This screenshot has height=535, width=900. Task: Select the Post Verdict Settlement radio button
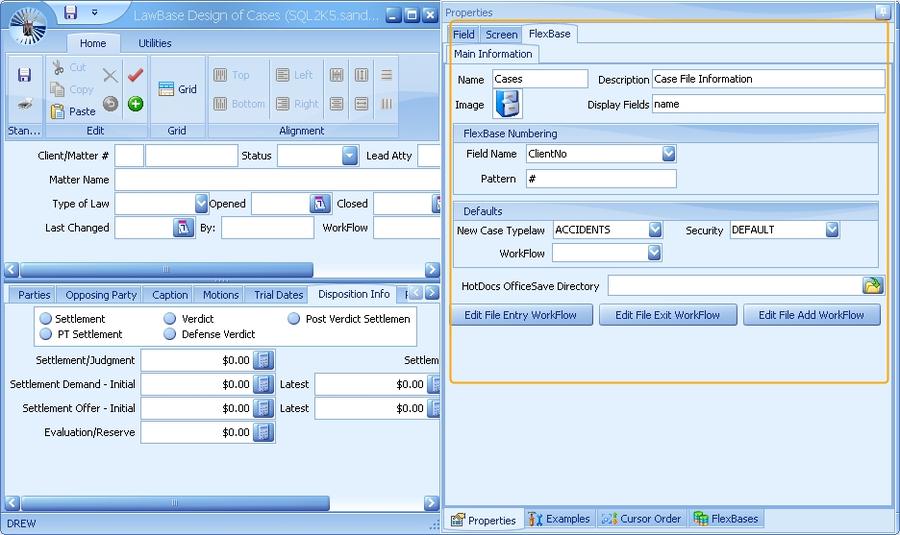(294, 319)
